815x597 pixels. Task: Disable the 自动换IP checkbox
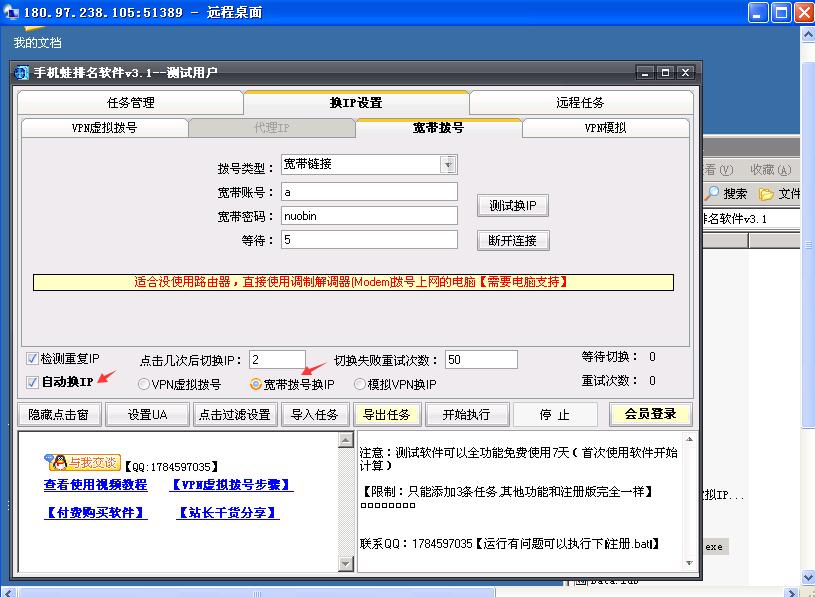[x=33, y=382]
